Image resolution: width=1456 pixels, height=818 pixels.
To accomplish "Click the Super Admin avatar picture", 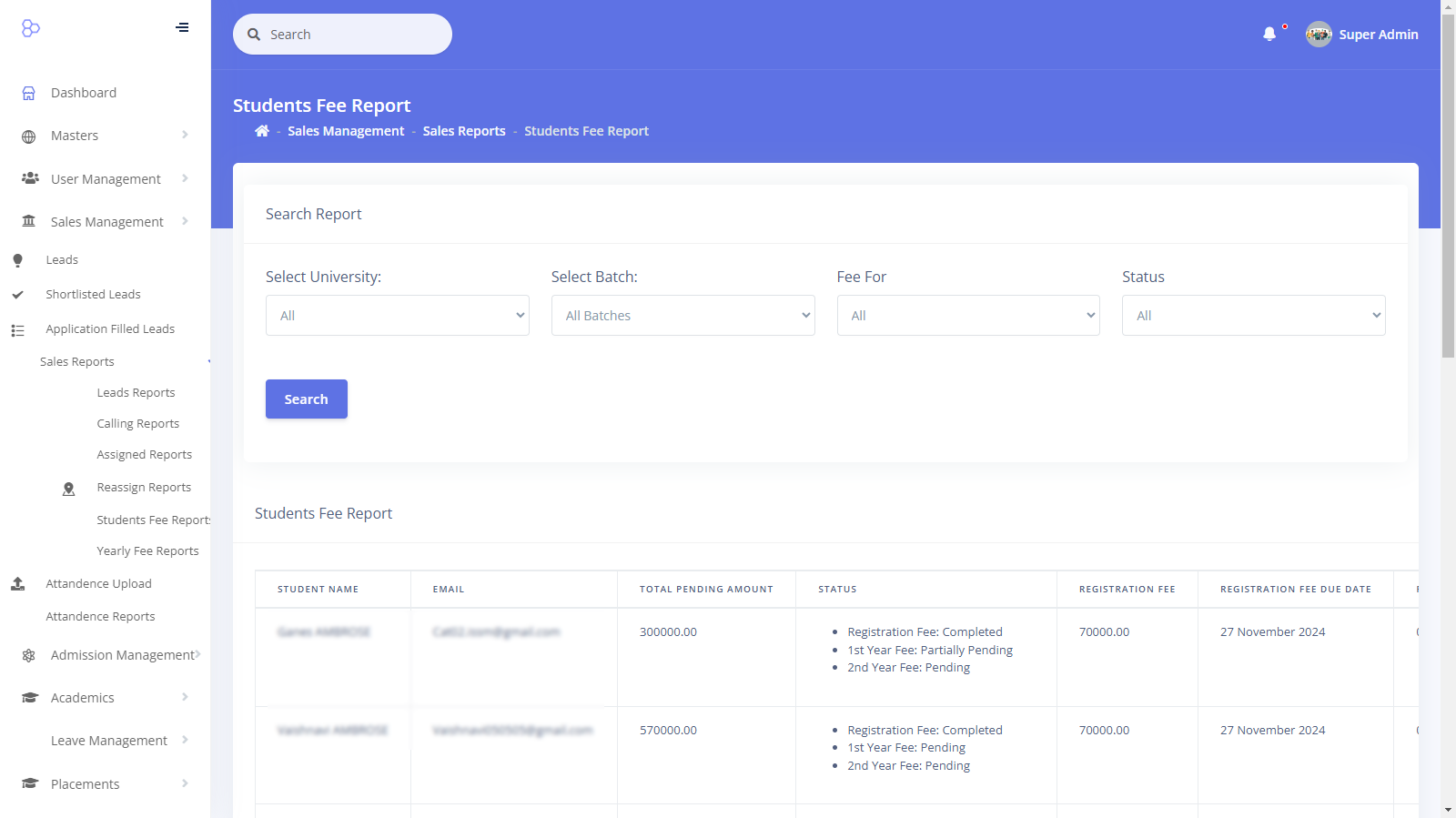I will 1318,35.
